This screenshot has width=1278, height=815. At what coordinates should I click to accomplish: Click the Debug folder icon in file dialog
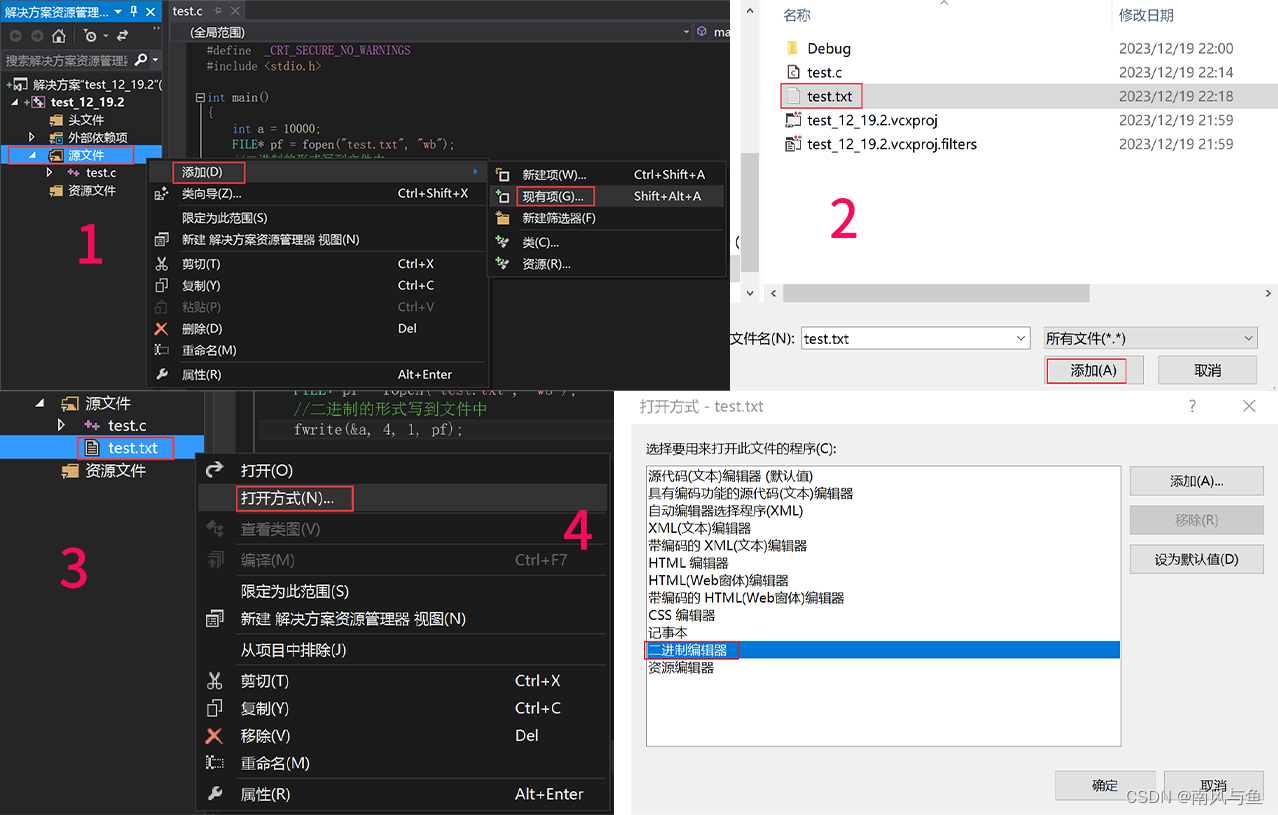pyautogui.click(x=792, y=48)
